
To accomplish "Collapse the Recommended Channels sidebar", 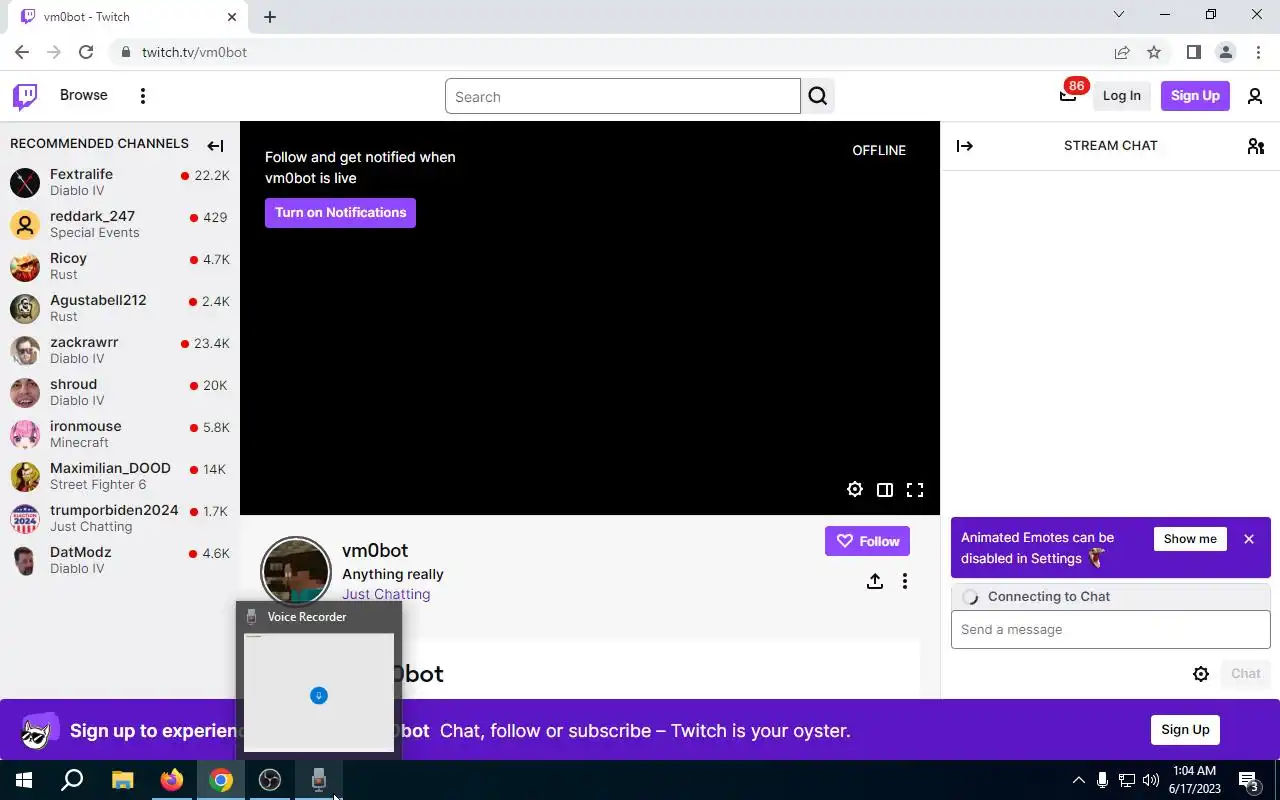I will (x=215, y=146).
